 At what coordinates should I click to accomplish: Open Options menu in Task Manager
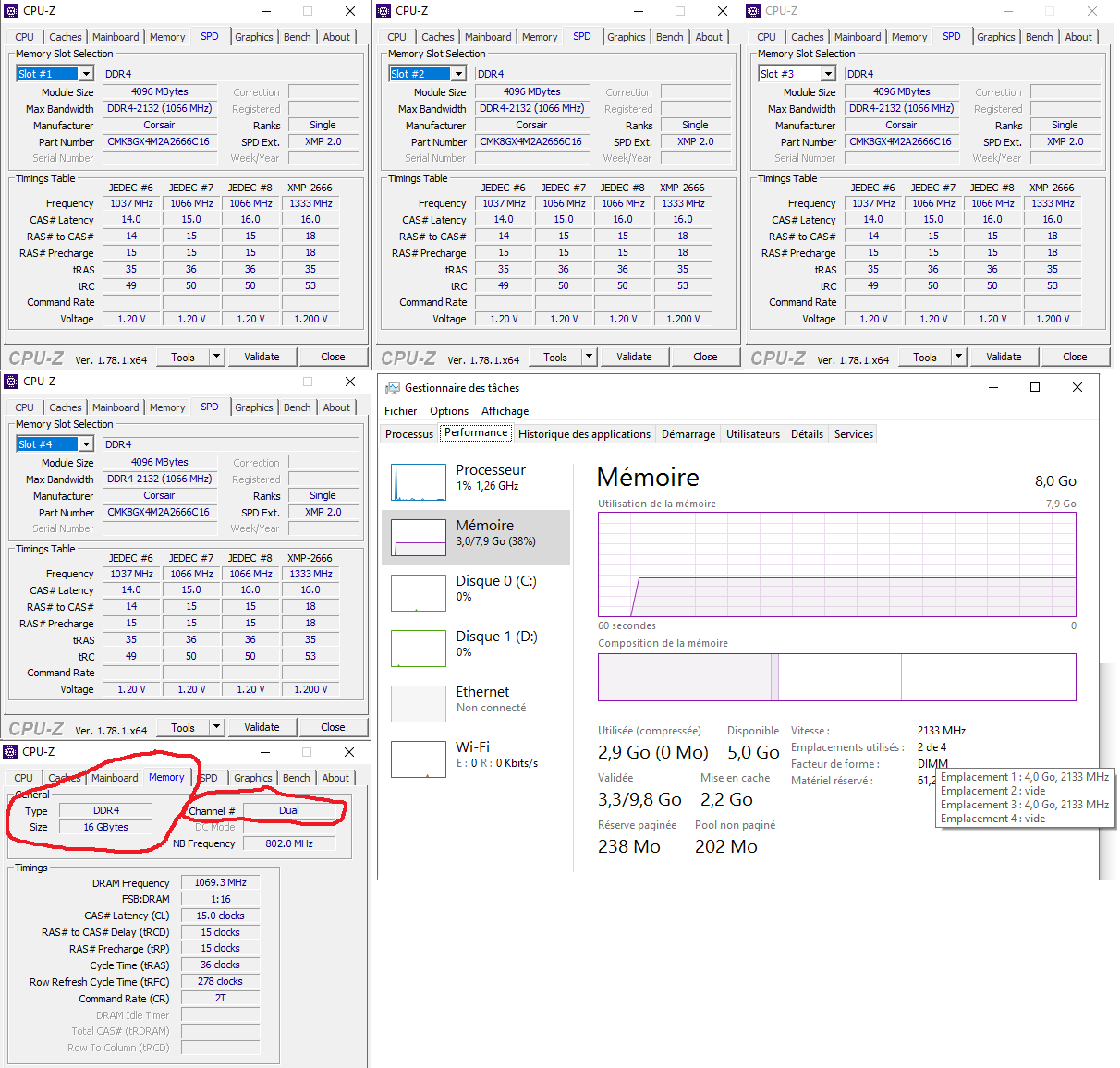click(x=449, y=411)
